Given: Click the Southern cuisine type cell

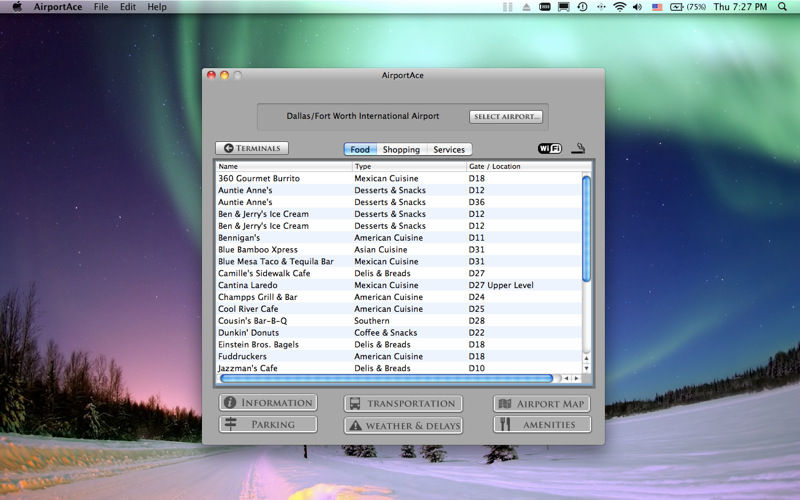Looking at the screenshot, I should 372,320.
